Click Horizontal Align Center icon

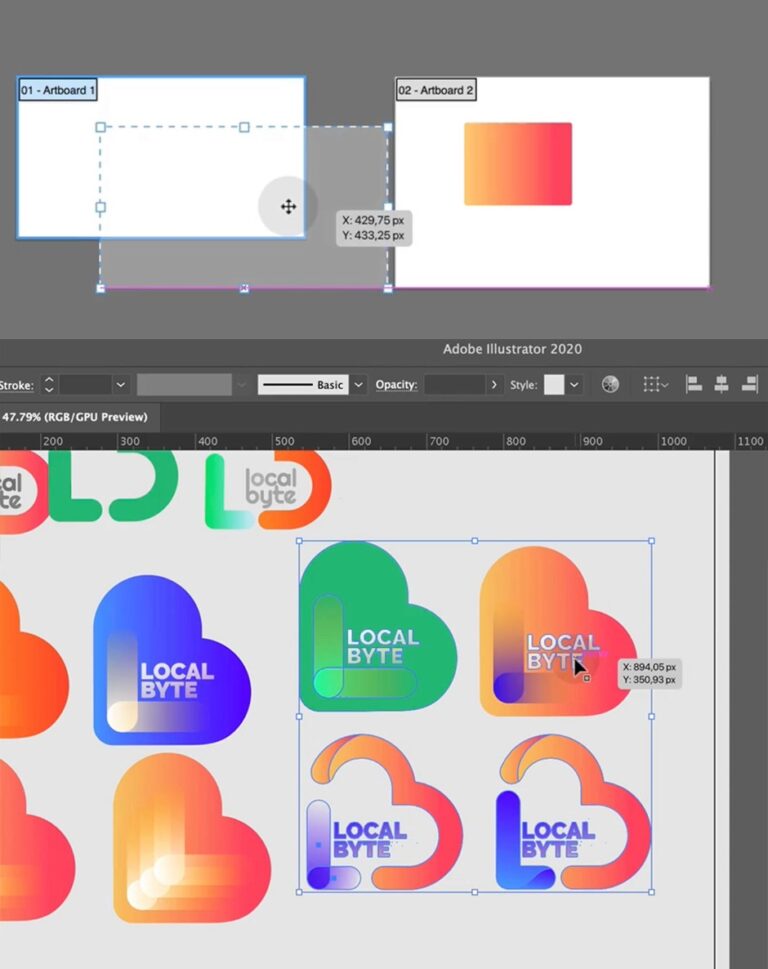click(x=721, y=384)
